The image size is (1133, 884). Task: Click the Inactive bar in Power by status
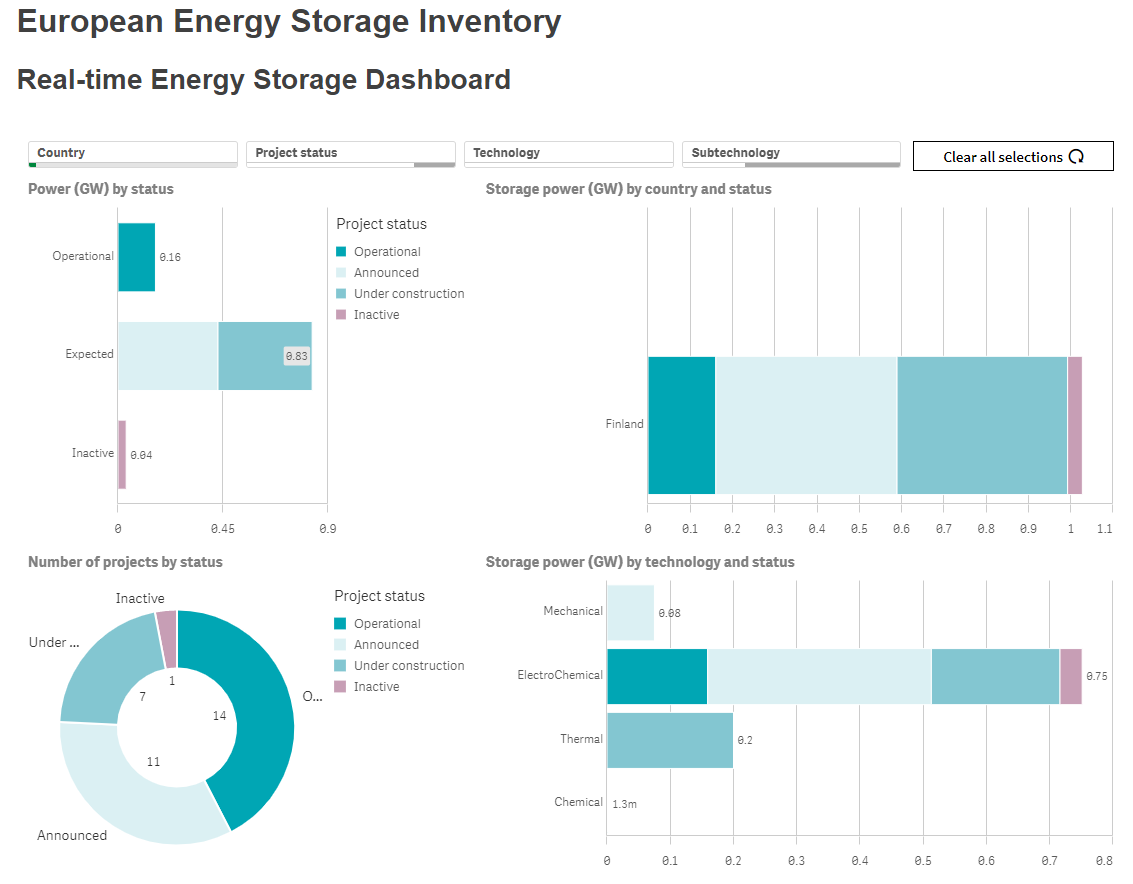click(x=122, y=454)
